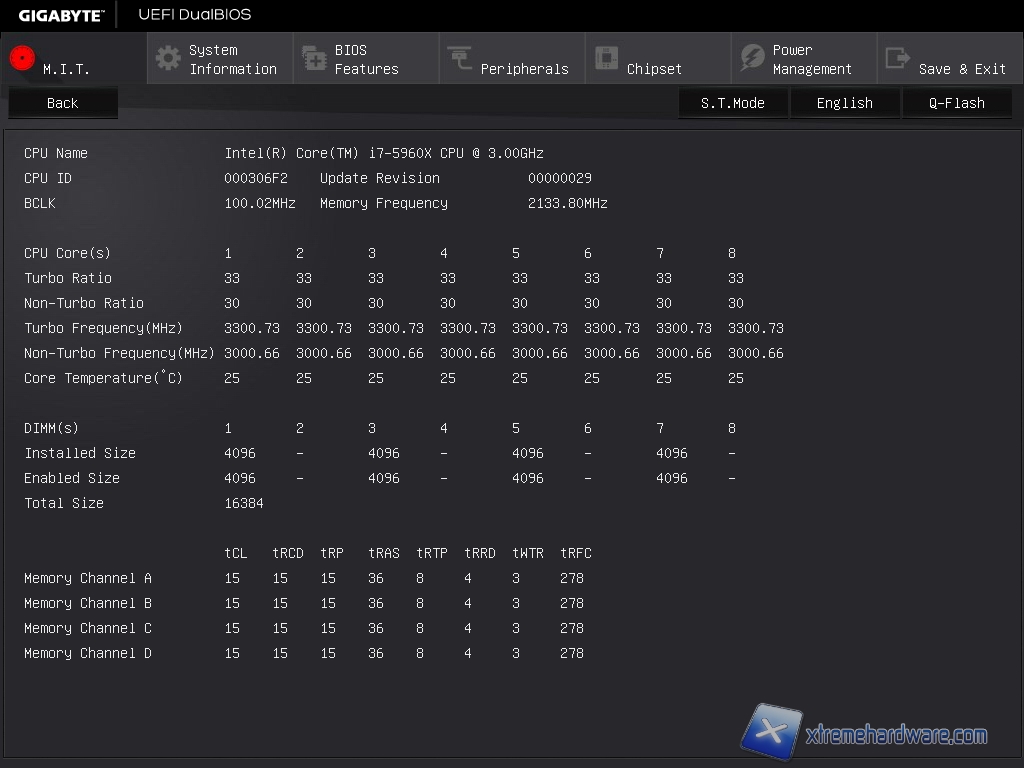Viewport: 1024px width, 768px height.
Task: Switch to the Peripherals tab
Action: pos(524,69)
